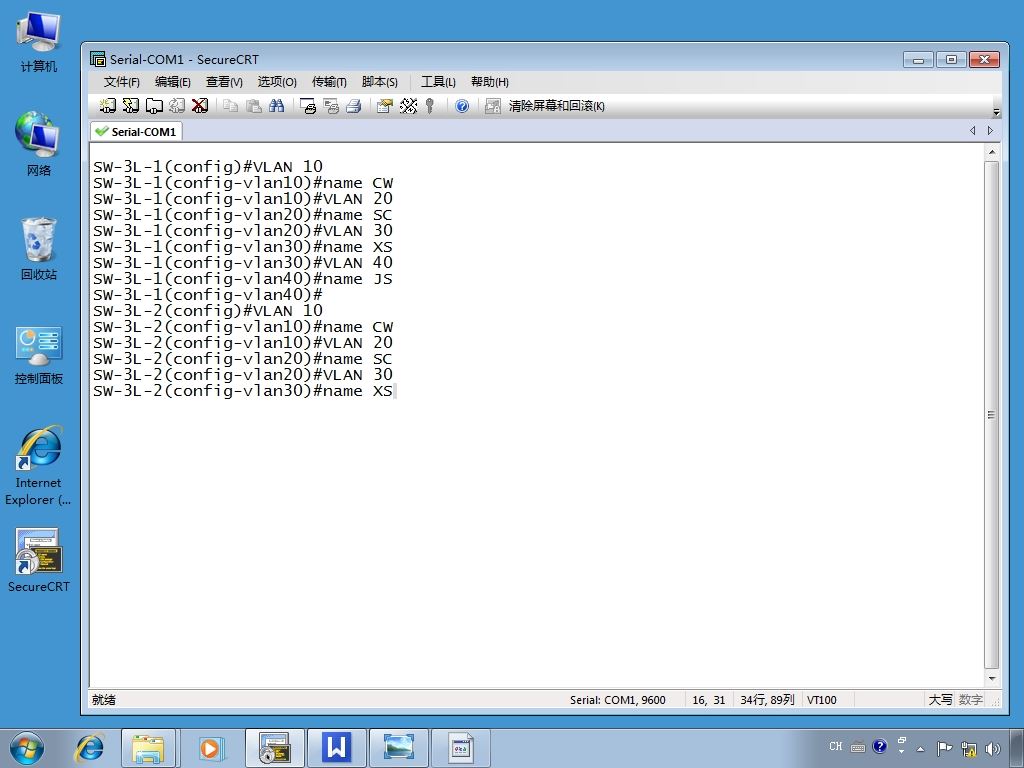This screenshot has width=1024, height=768.
Task: Click status bar text 'Serial: COM1, 9600'
Action: click(617, 700)
